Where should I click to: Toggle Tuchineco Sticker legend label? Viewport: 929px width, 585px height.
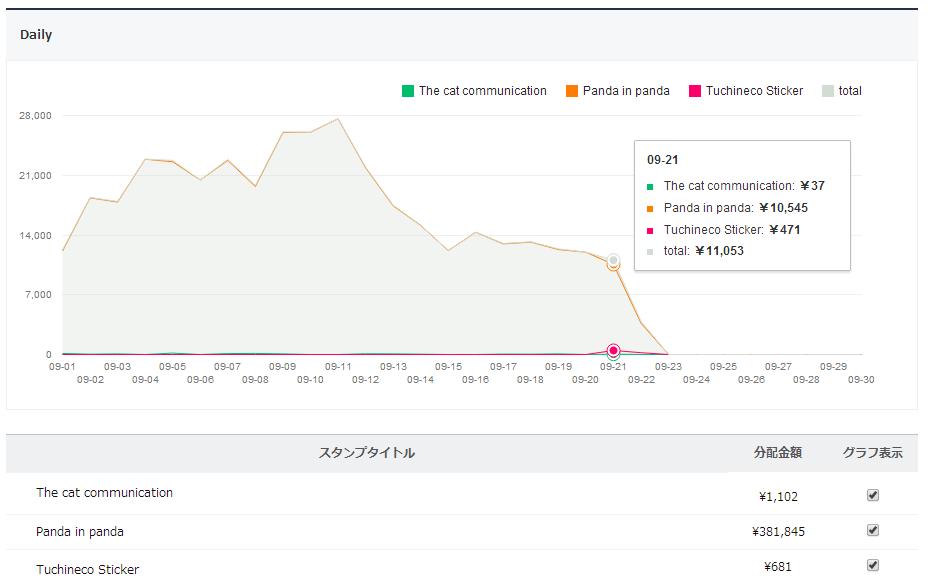tap(754, 91)
